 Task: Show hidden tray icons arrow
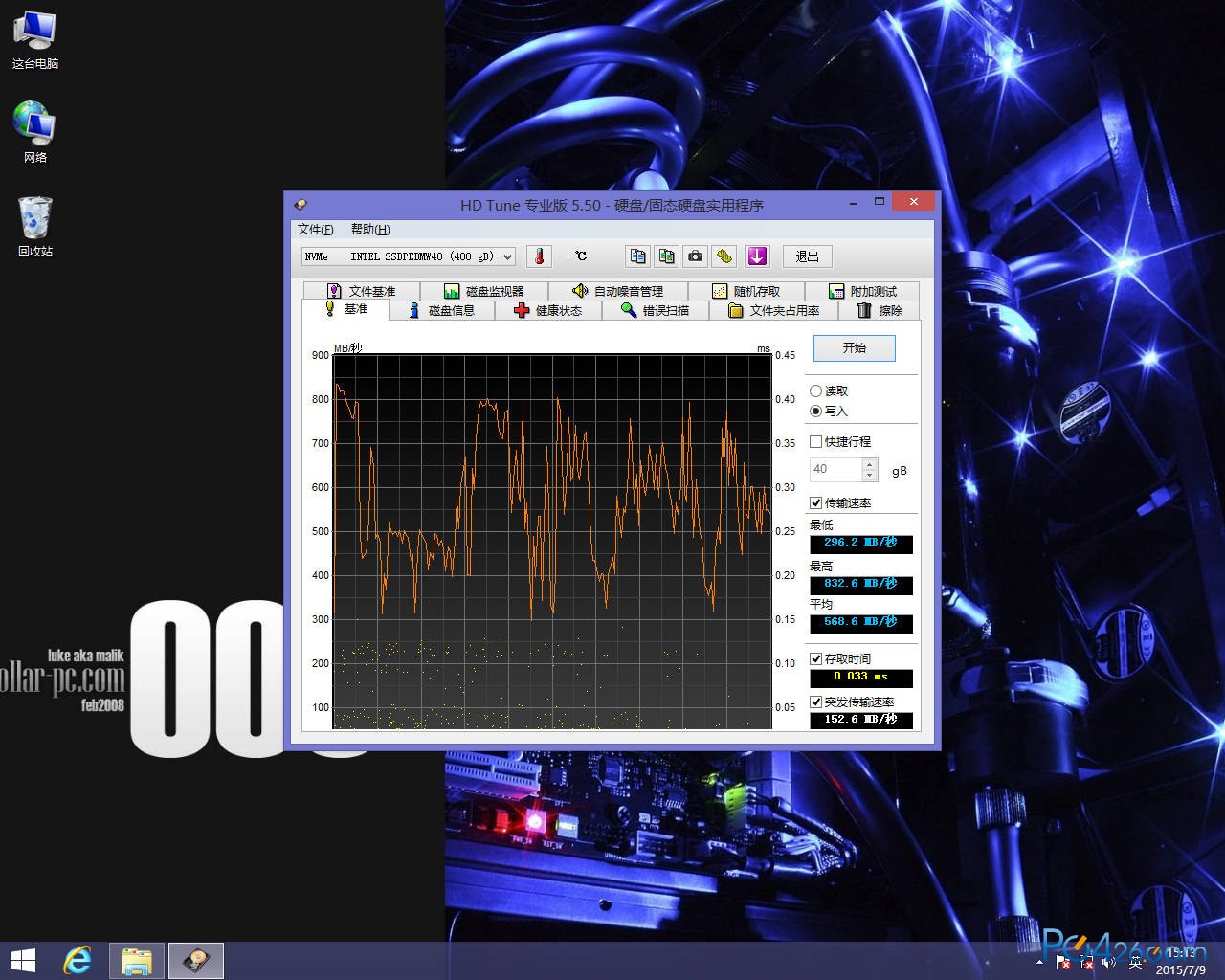pyautogui.click(x=1040, y=962)
